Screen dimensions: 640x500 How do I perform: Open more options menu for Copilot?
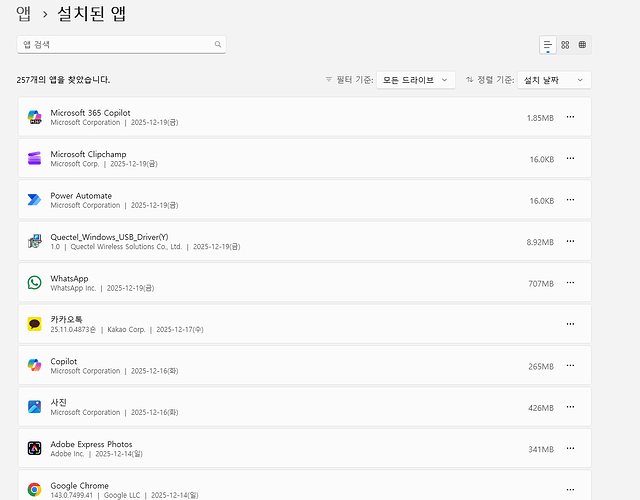click(x=570, y=366)
